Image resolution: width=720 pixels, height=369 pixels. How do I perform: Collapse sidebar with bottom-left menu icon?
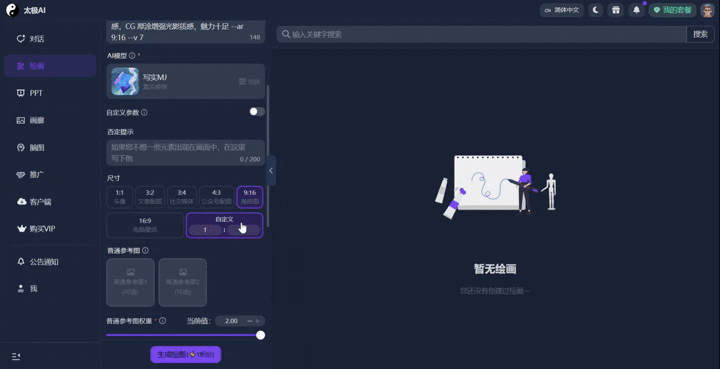16,356
